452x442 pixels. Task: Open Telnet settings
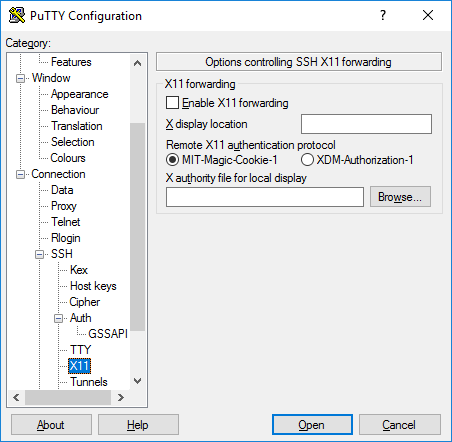(x=66, y=222)
